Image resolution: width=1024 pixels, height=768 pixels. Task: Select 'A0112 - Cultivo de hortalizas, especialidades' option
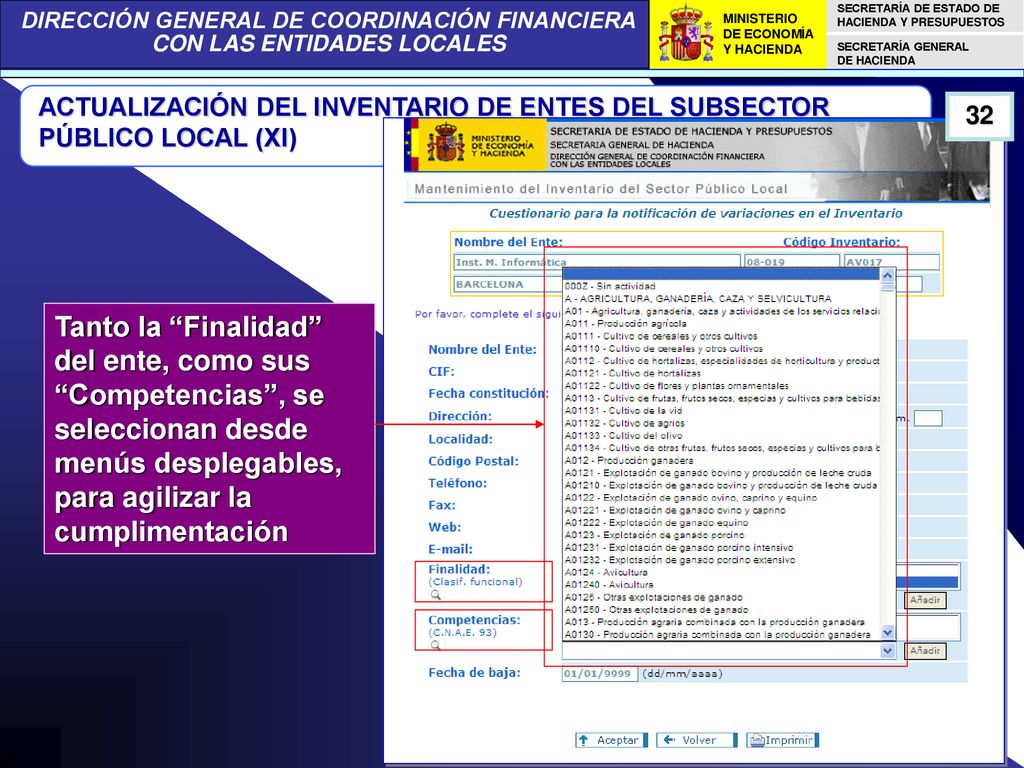tap(722, 360)
